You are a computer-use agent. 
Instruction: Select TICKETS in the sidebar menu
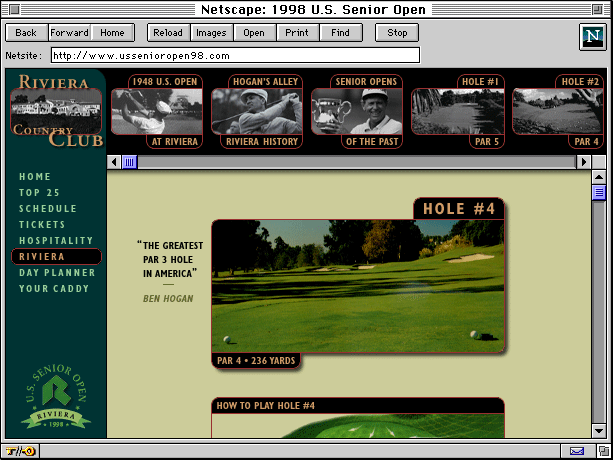42,225
